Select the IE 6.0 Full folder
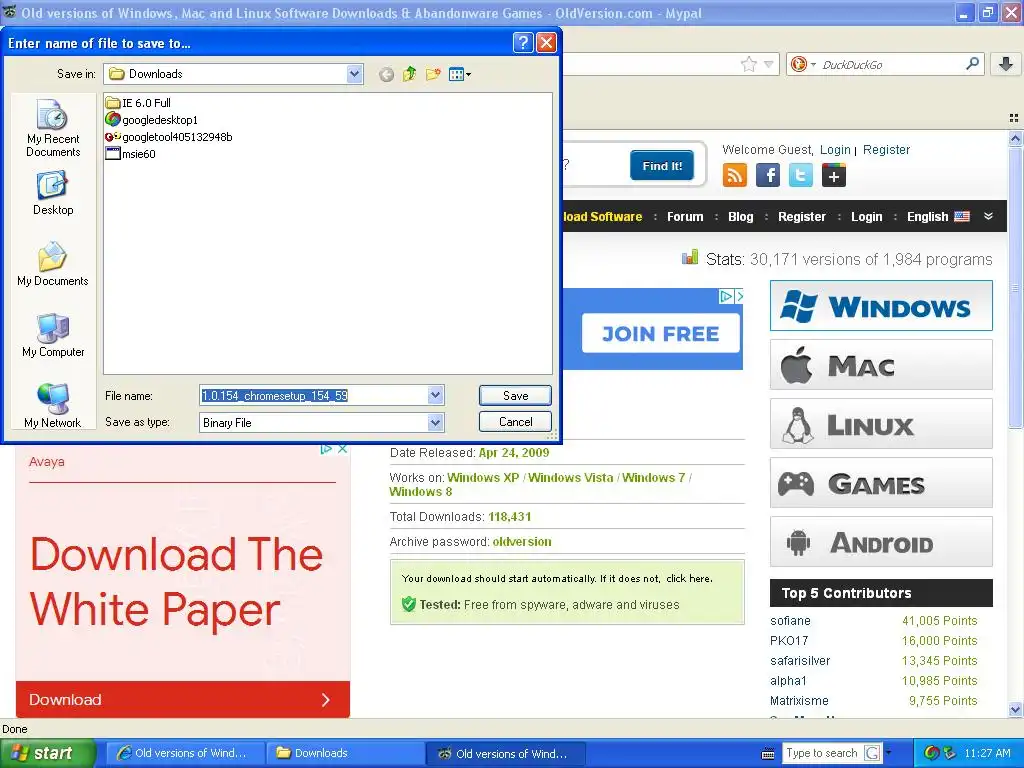Viewport: 1024px width, 768px height. [x=138, y=103]
